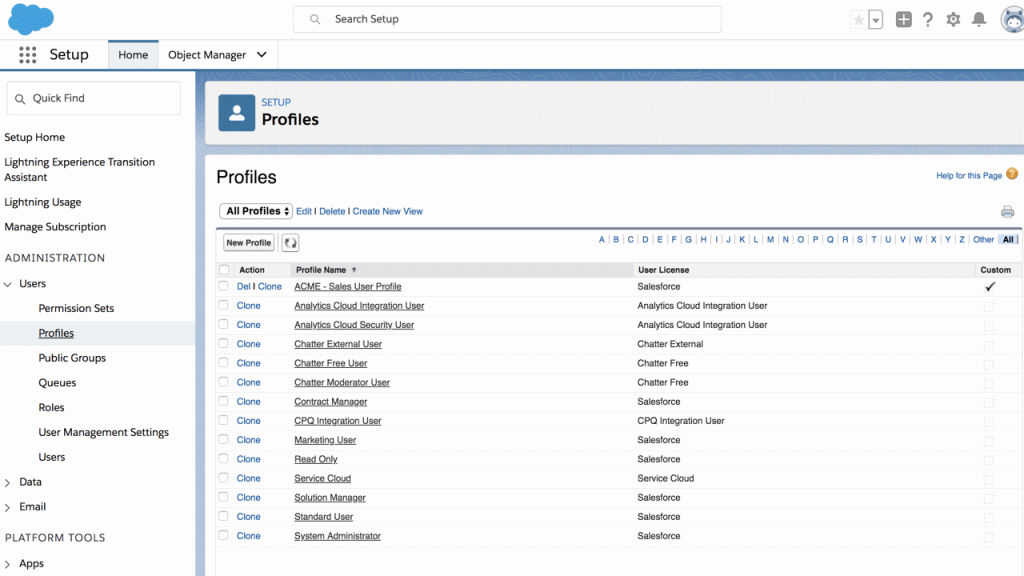Check the Marketing User row checkbox
Image resolution: width=1024 pixels, height=576 pixels.
pos(223,440)
